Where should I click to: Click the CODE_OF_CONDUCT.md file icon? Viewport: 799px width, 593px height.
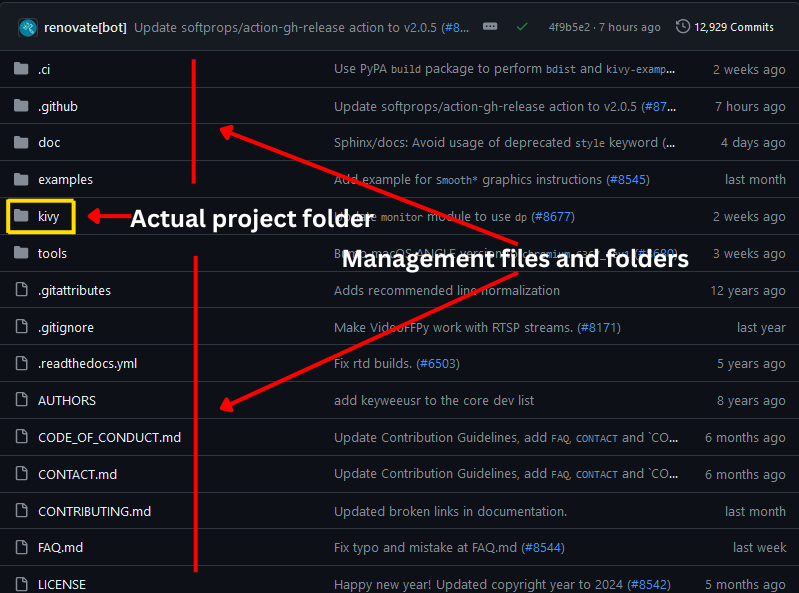pyautogui.click(x=21, y=437)
